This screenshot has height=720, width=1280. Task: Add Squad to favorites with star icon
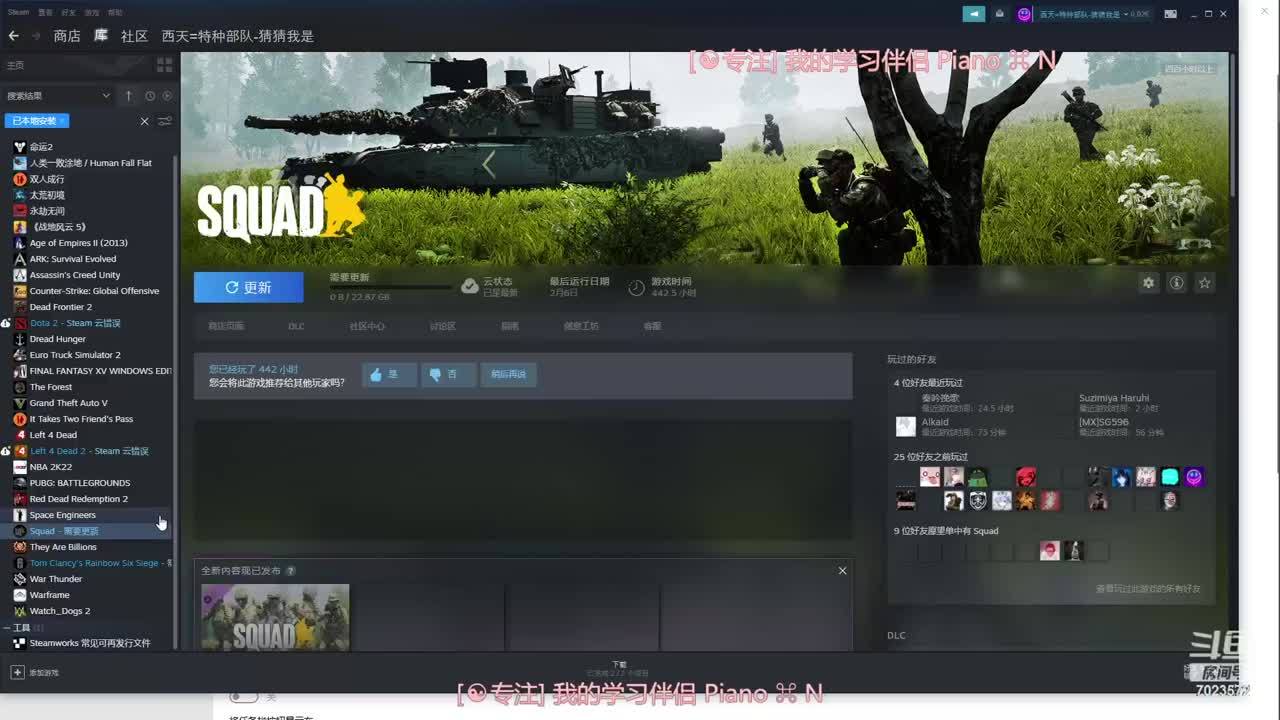(x=1205, y=283)
